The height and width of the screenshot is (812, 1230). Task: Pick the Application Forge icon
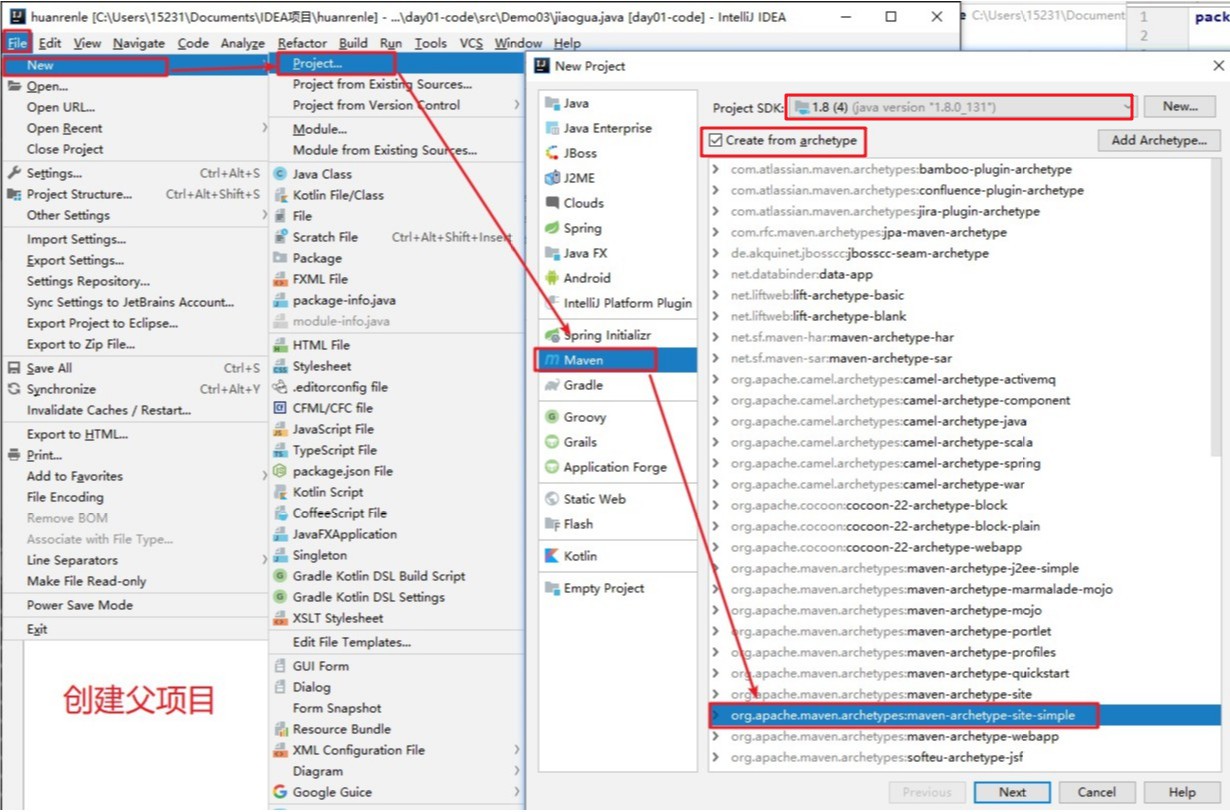552,467
